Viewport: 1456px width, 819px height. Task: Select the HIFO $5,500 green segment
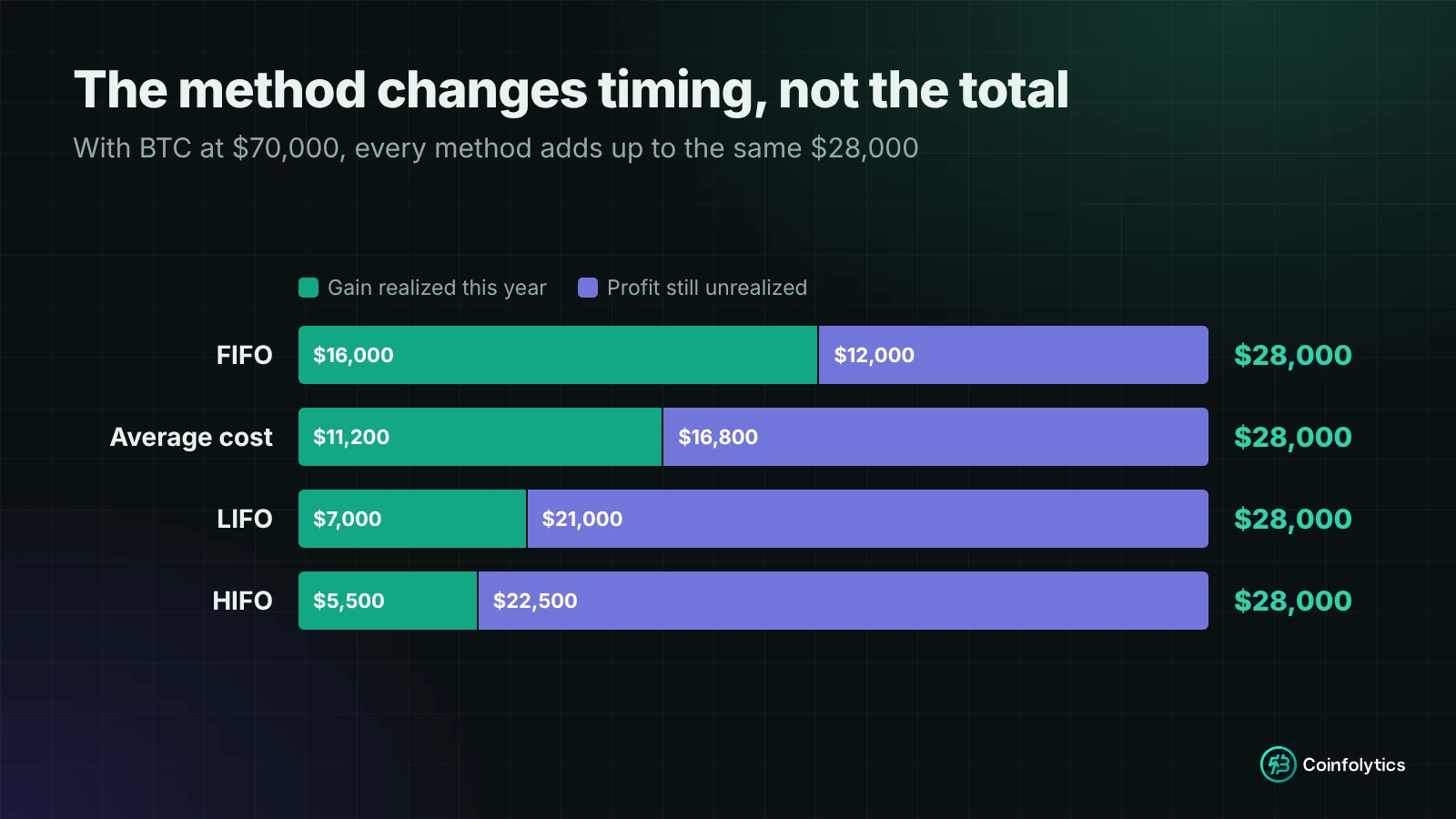pyautogui.click(x=388, y=601)
